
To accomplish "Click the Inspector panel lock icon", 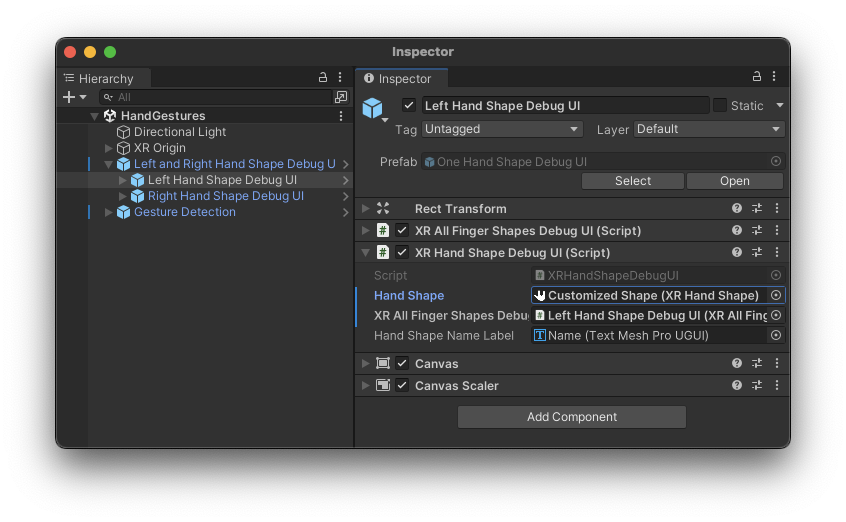I will 757,77.
